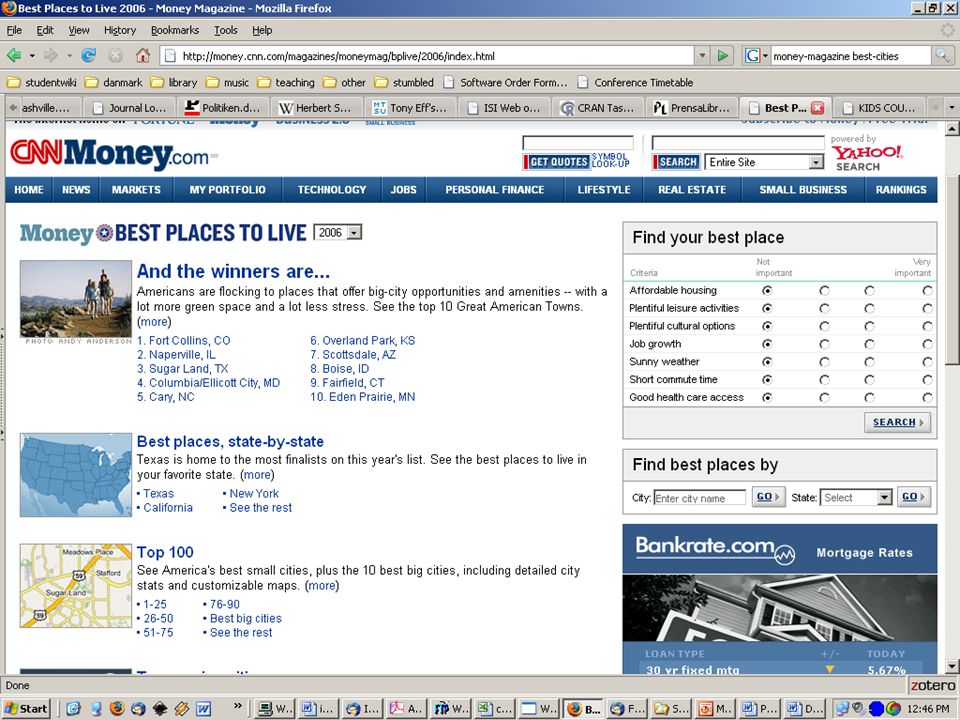Click the search magnifier icon in toolbar
Viewport: 960px width, 720px height.
(x=942, y=56)
